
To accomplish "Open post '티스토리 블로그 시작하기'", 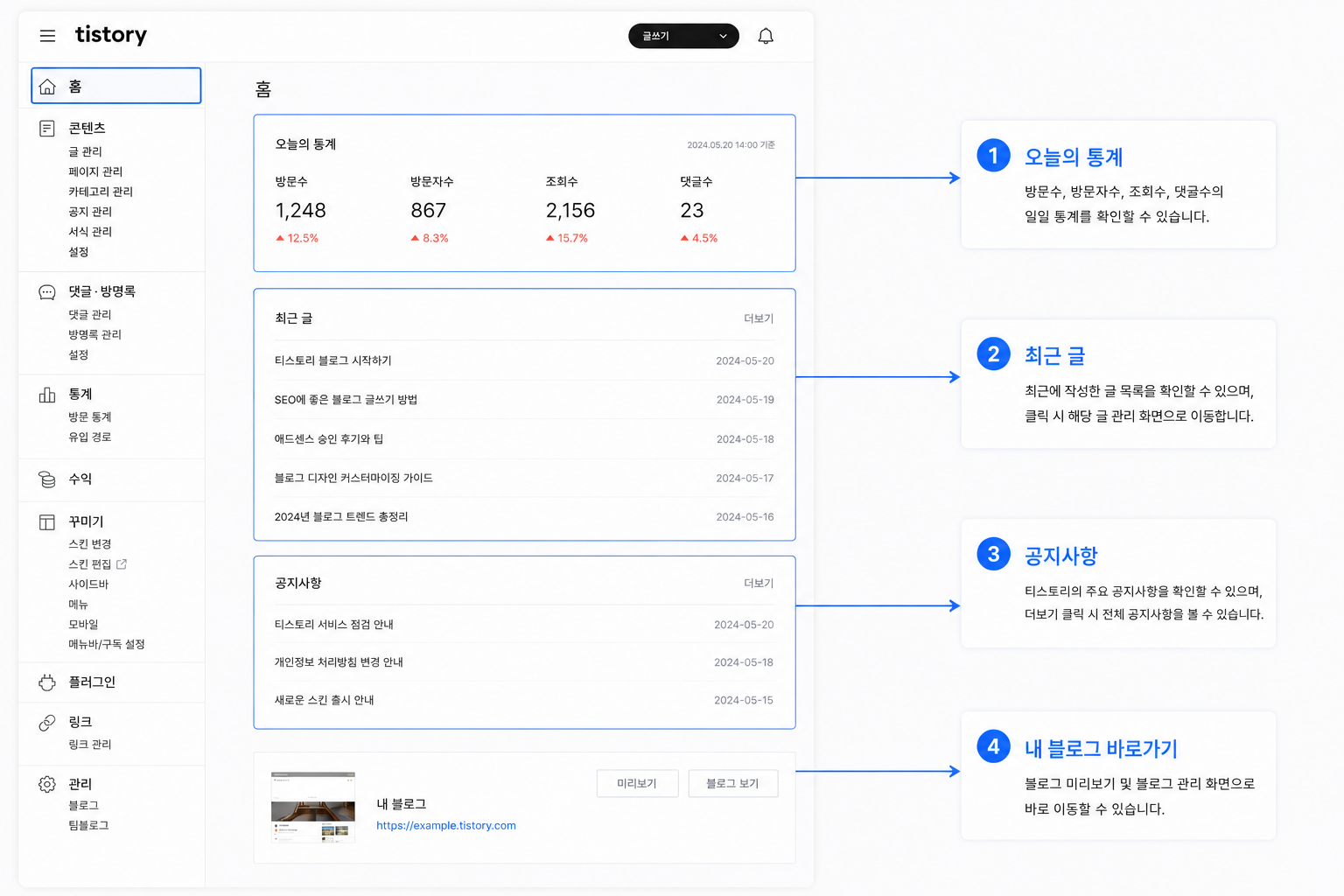I will pyautogui.click(x=333, y=360).
